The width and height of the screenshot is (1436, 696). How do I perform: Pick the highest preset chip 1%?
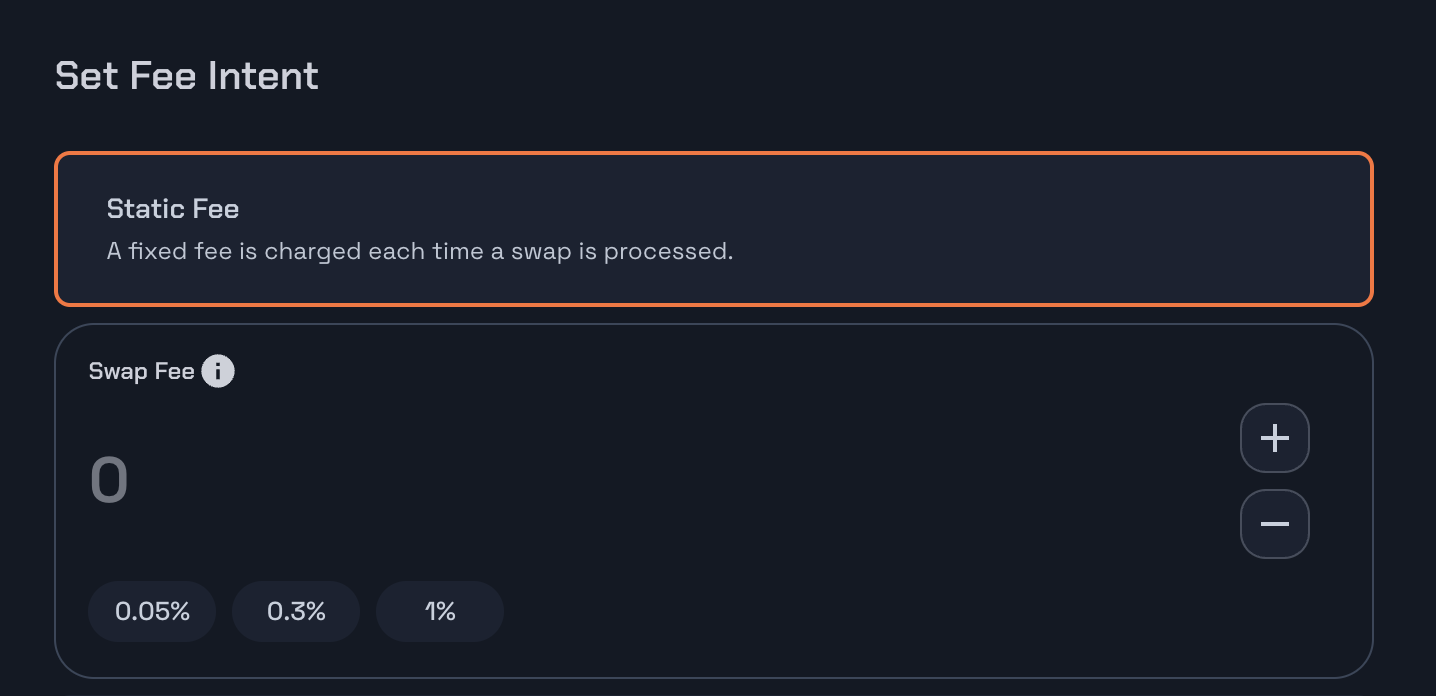pos(440,611)
